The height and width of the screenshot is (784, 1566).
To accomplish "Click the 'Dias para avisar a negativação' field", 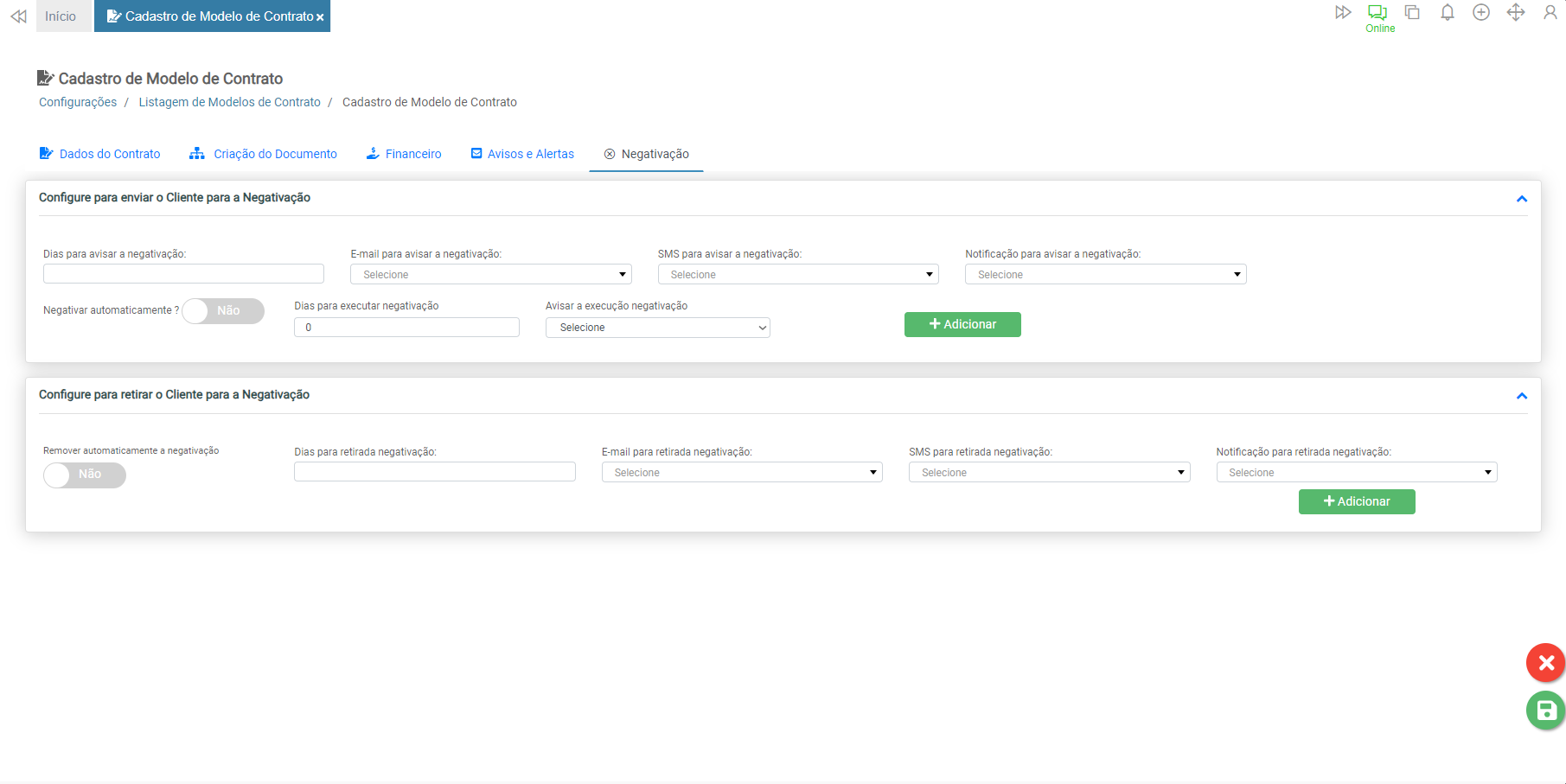I will (183, 274).
